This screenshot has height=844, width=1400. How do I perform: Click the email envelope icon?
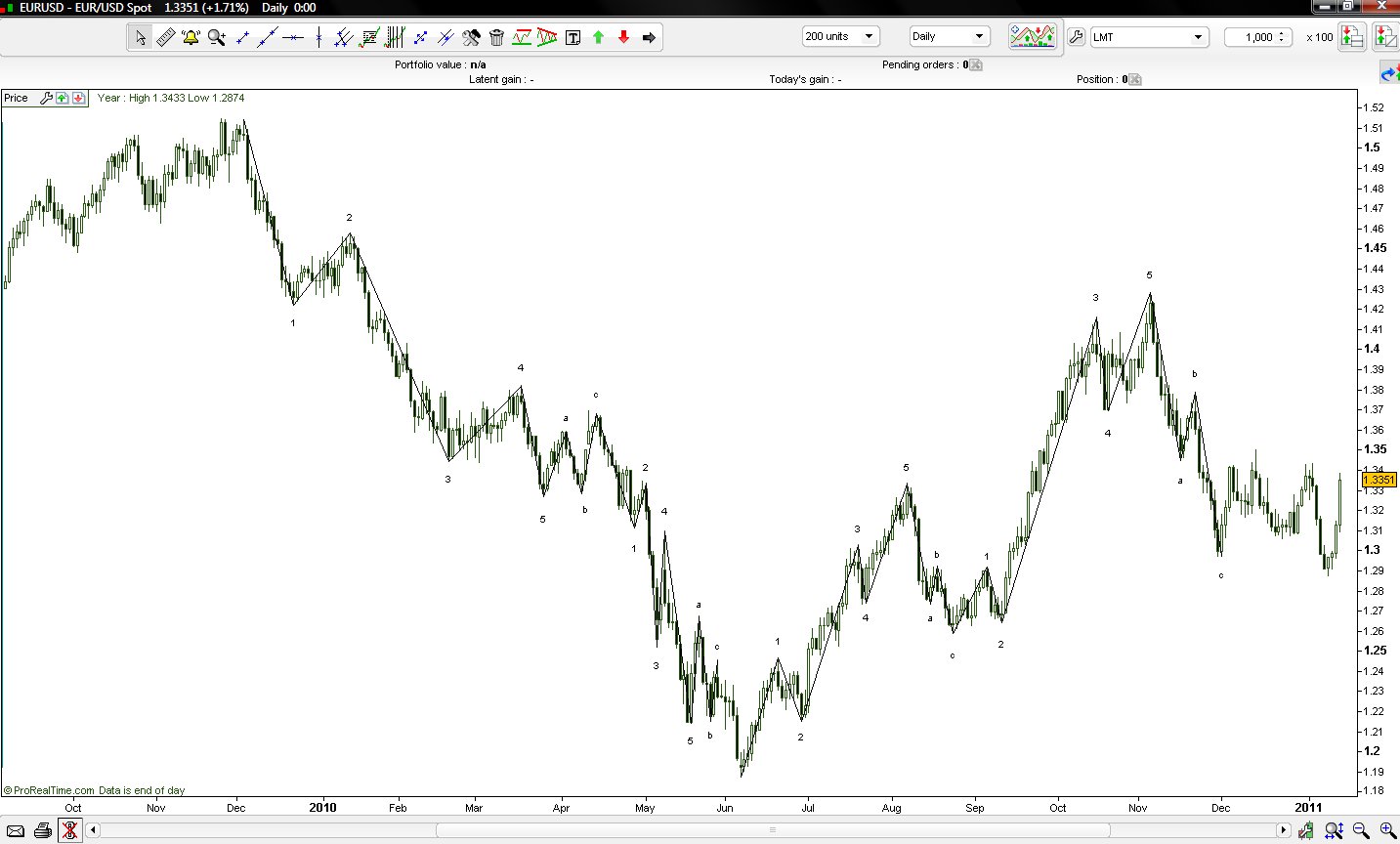pos(15,830)
